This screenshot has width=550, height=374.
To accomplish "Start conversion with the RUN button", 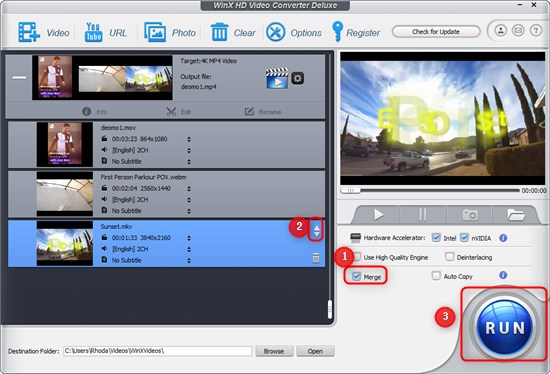I will [x=505, y=326].
